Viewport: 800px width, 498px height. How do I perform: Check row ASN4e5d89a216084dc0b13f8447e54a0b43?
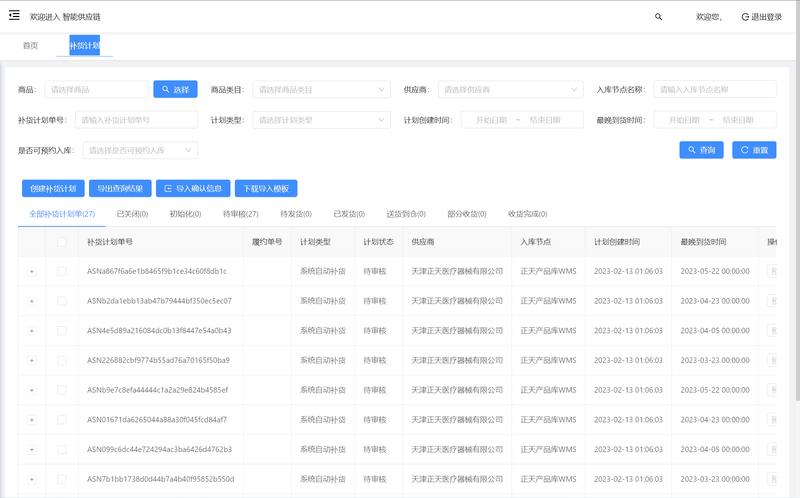(x=62, y=331)
